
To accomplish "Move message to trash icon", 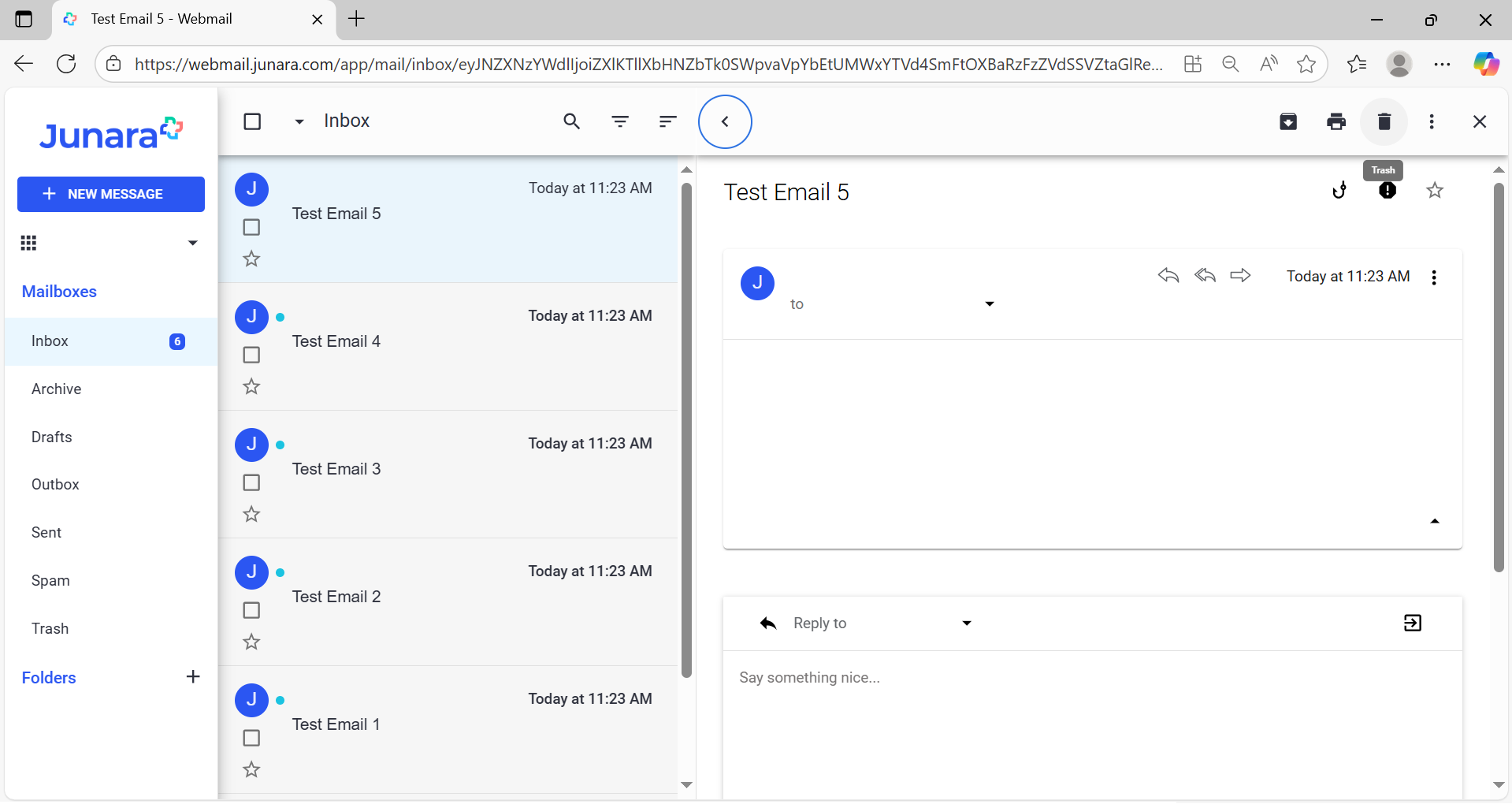I will [1384, 121].
